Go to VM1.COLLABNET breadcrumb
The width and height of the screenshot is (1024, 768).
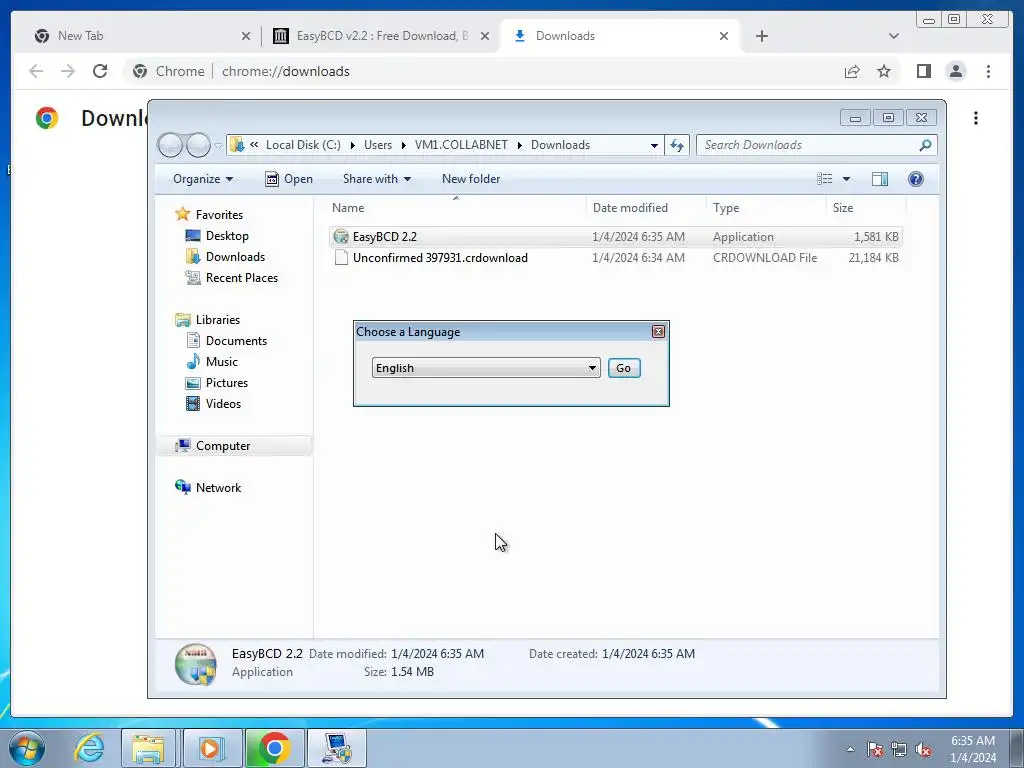pos(461,145)
